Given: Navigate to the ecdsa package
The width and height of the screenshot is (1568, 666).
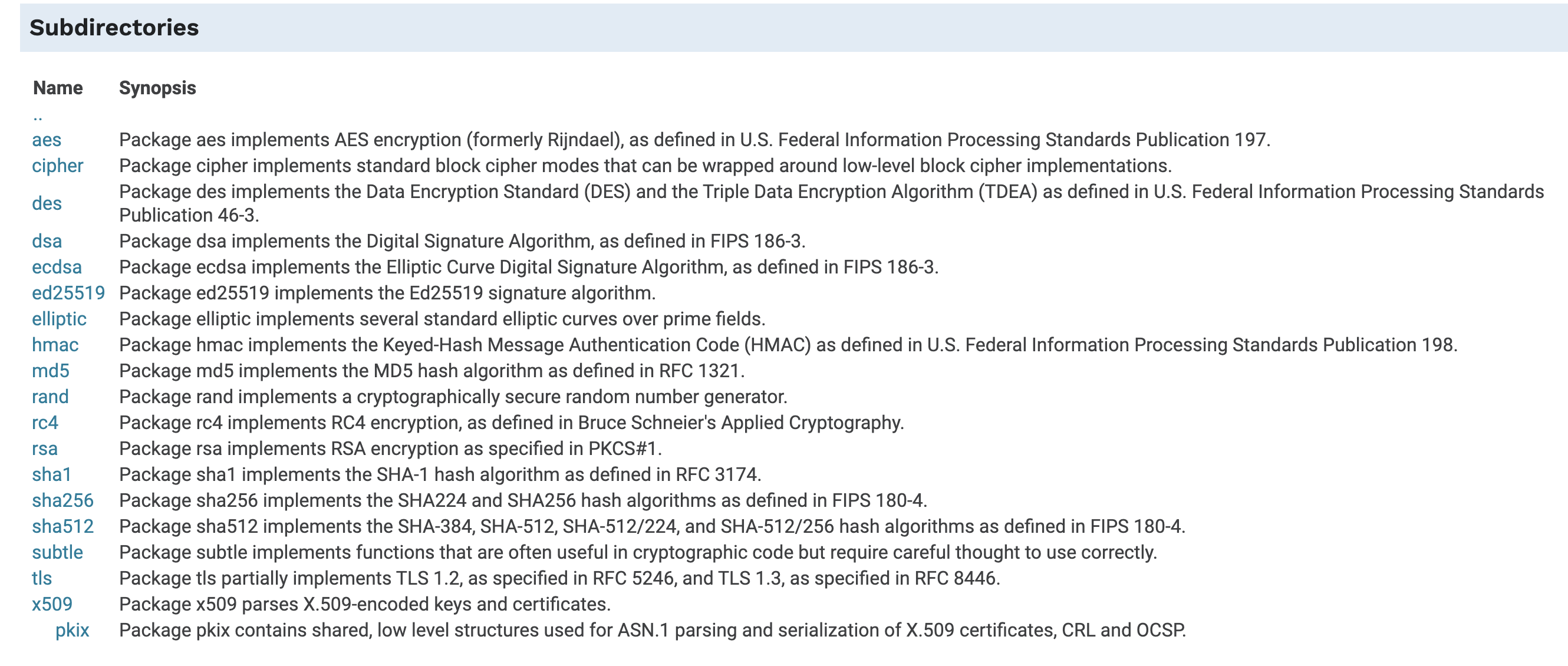Looking at the screenshot, I should 57,266.
